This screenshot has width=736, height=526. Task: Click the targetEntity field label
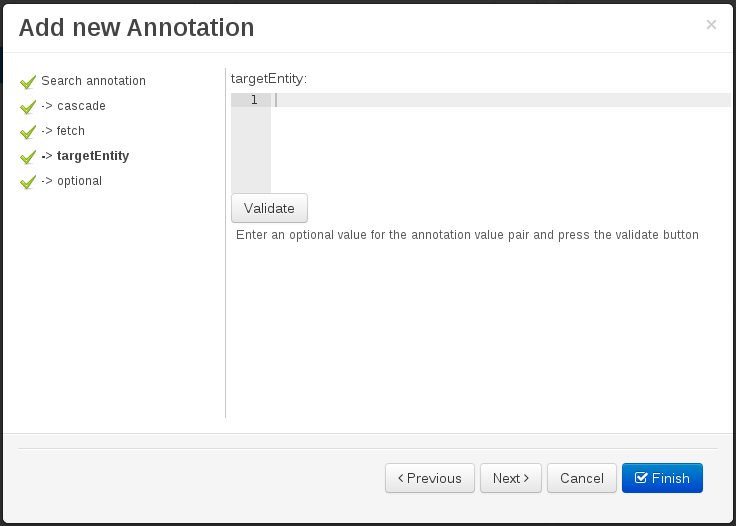click(x=269, y=78)
